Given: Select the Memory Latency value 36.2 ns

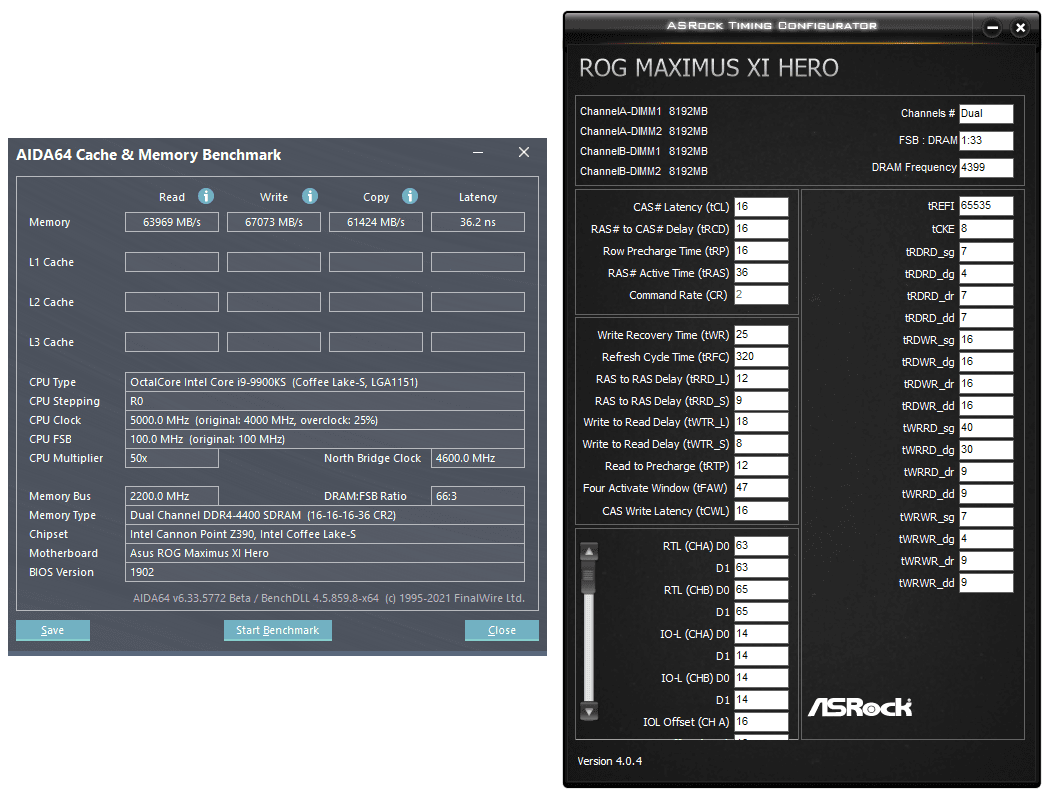Looking at the screenshot, I should 478,222.
